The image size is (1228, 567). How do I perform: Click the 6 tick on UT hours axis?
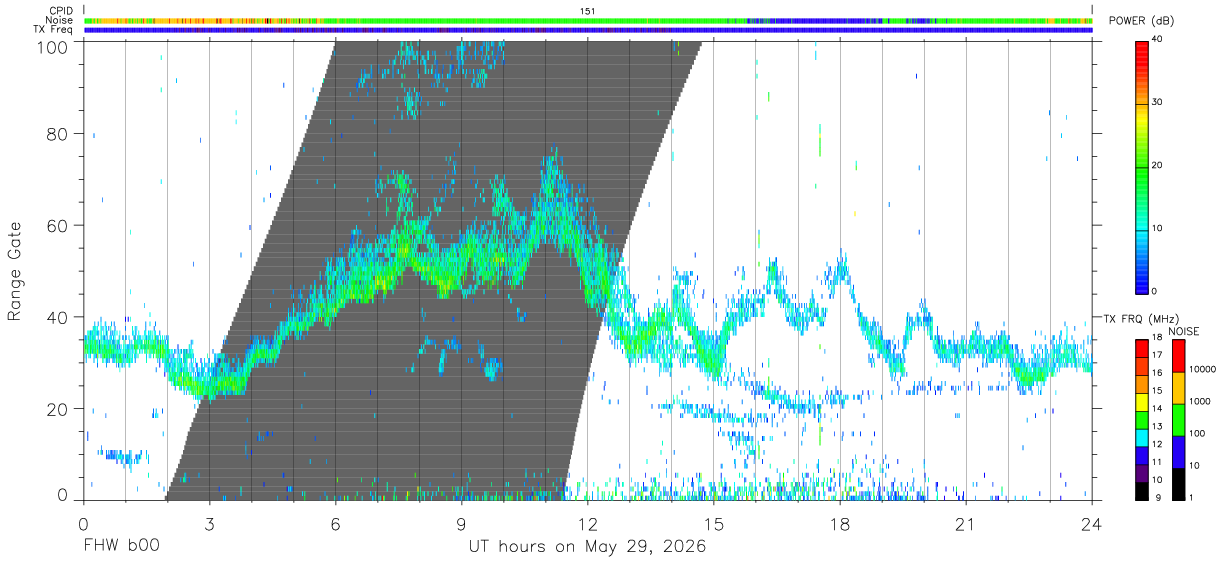click(x=335, y=523)
